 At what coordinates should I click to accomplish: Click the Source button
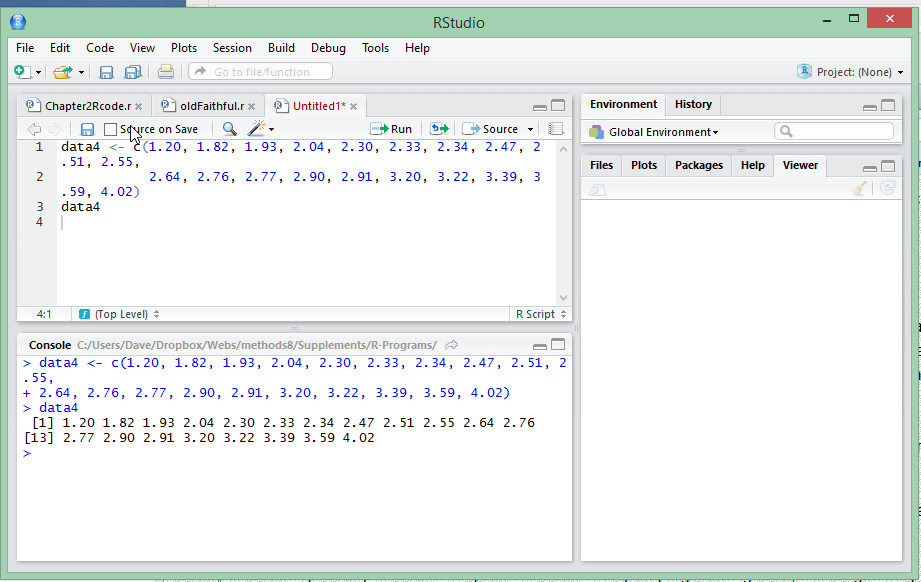pyautogui.click(x=491, y=129)
